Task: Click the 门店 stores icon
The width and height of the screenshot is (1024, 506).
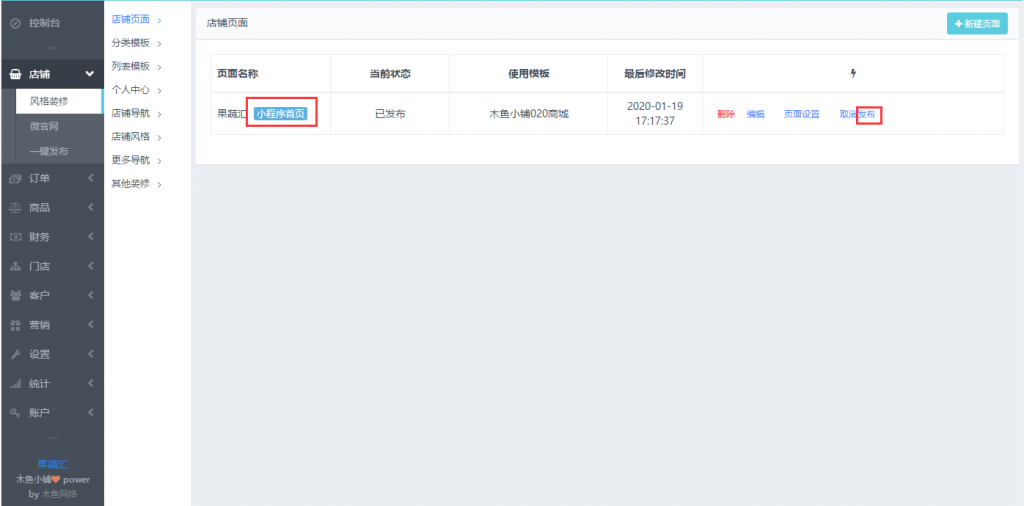Action: point(15,266)
